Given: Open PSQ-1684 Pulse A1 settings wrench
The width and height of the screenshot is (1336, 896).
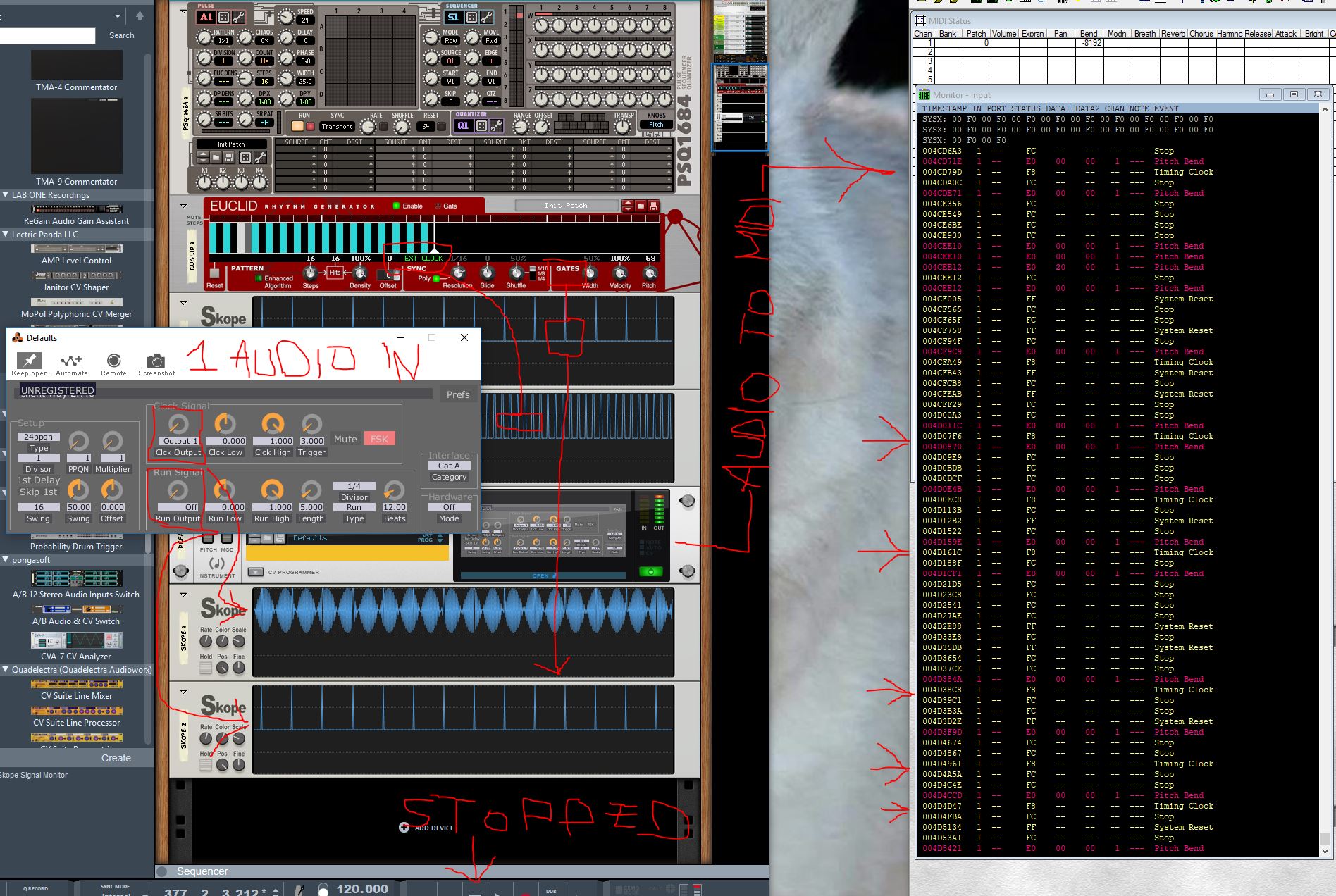Looking at the screenshot, I should 239,17.
